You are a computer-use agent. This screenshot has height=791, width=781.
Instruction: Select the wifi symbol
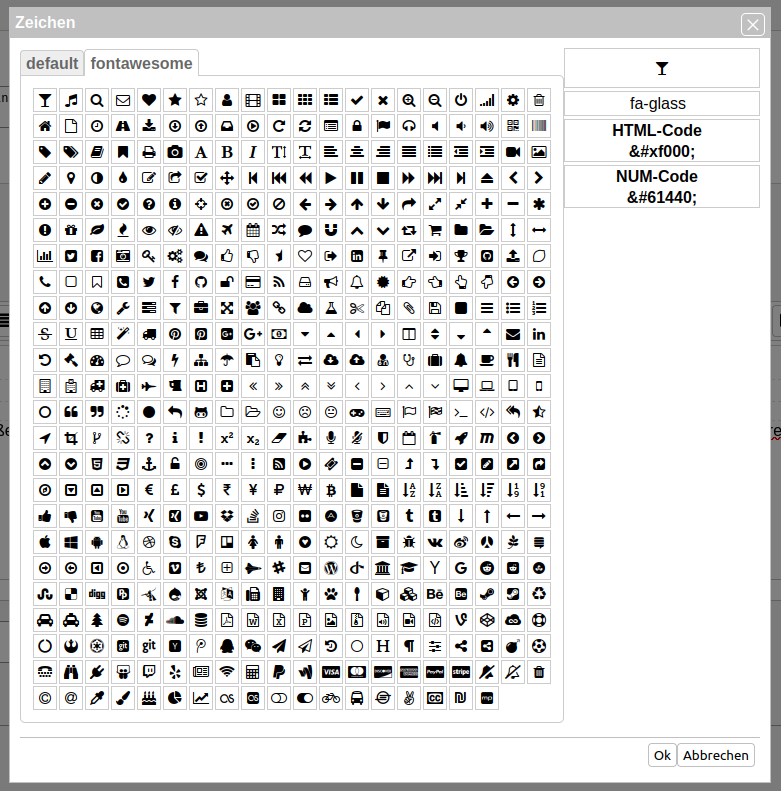pos(227,672)
